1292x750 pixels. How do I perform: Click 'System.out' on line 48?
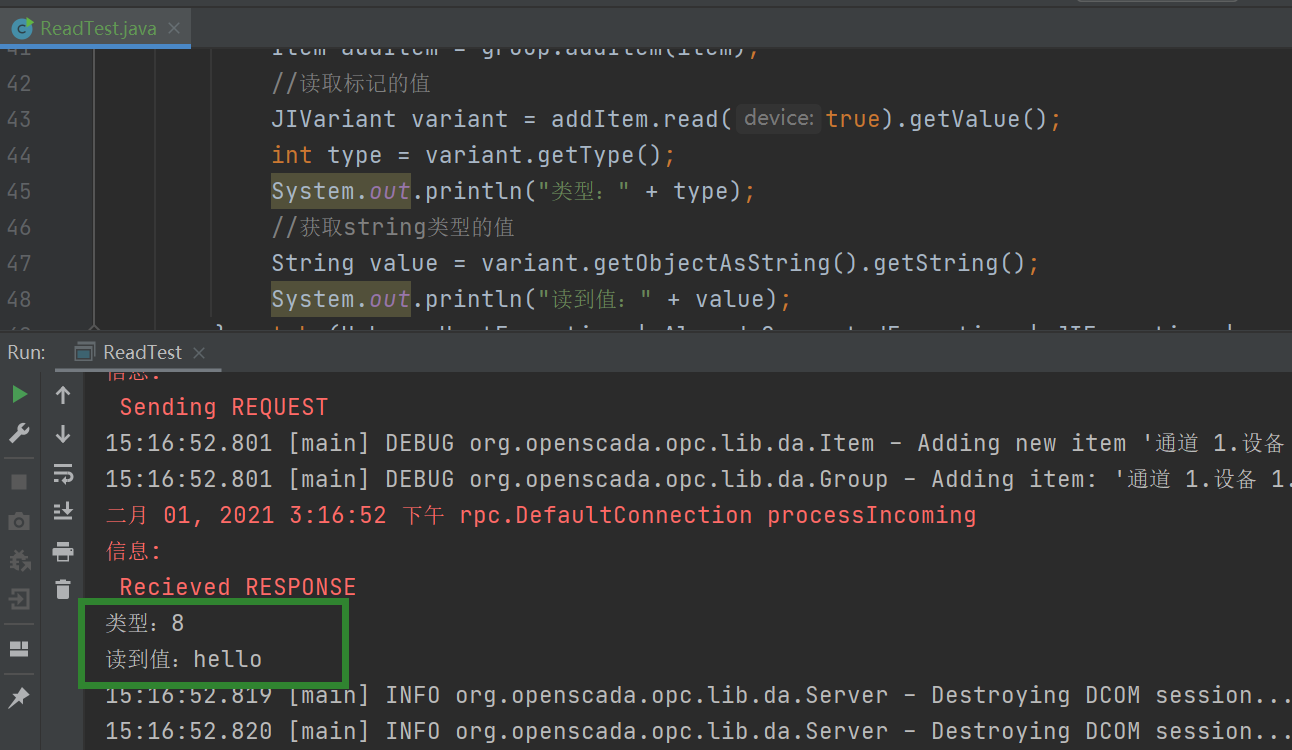[x=341, y=299]
